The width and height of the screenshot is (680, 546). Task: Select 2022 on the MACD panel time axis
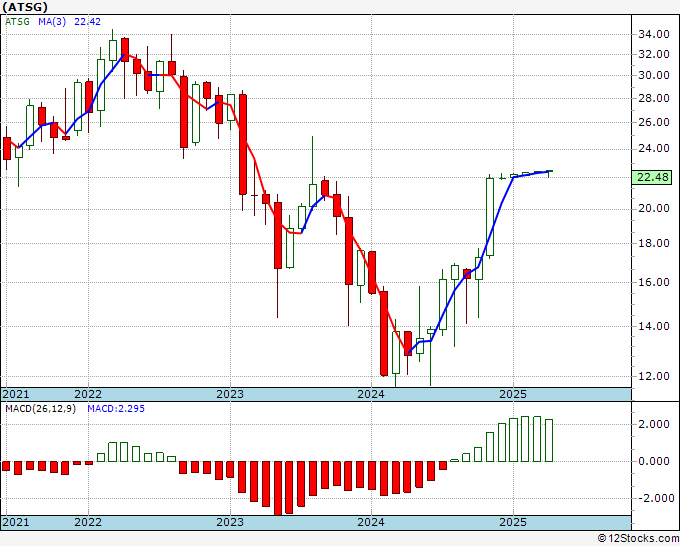[88, 522]
